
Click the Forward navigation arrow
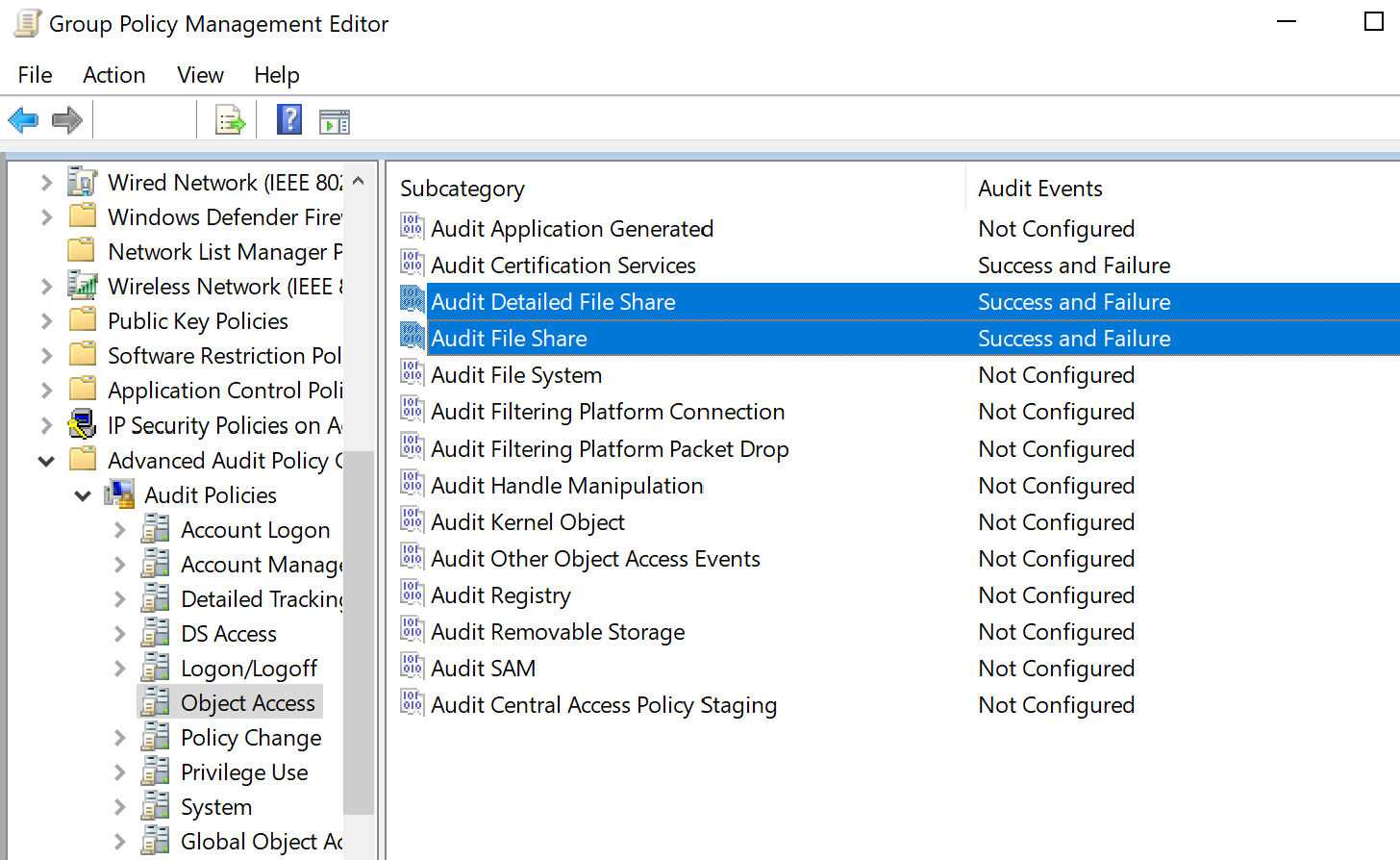65,118
